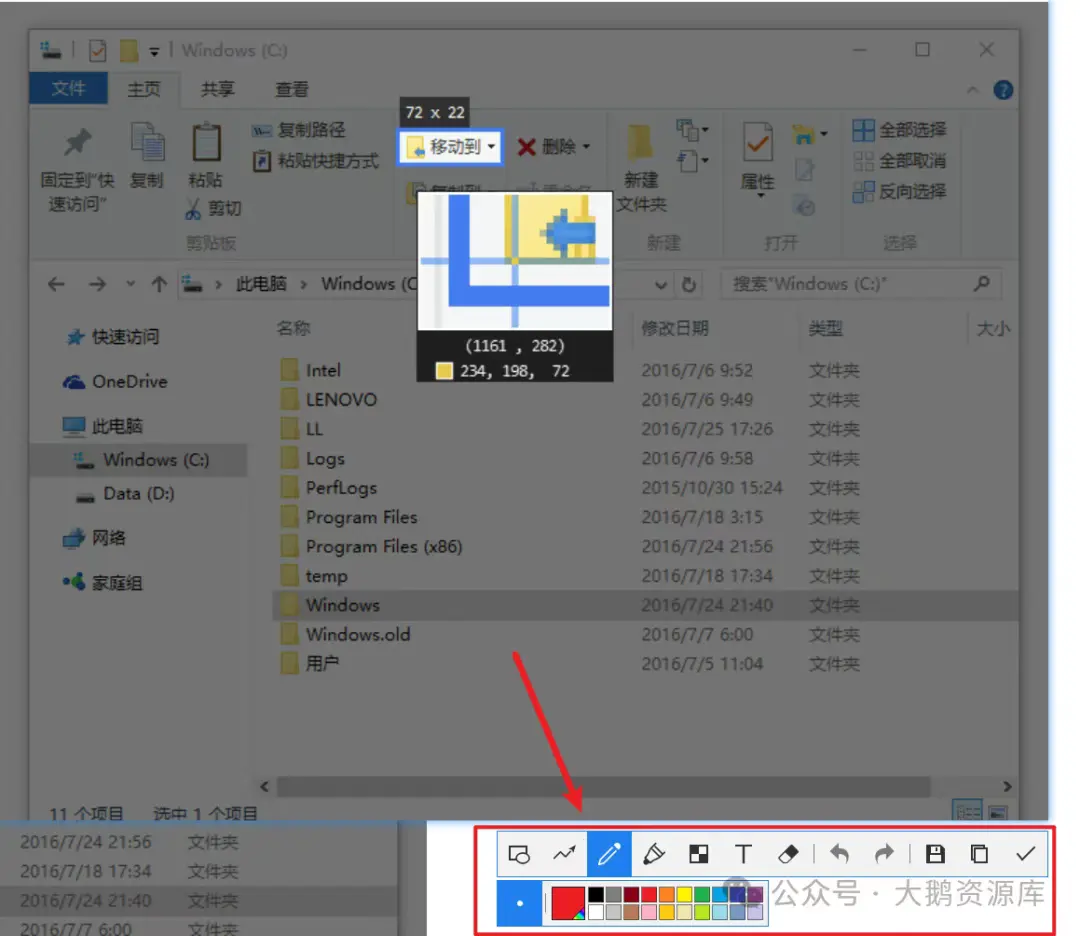Select the mosaic blur tool

(698, 854)
